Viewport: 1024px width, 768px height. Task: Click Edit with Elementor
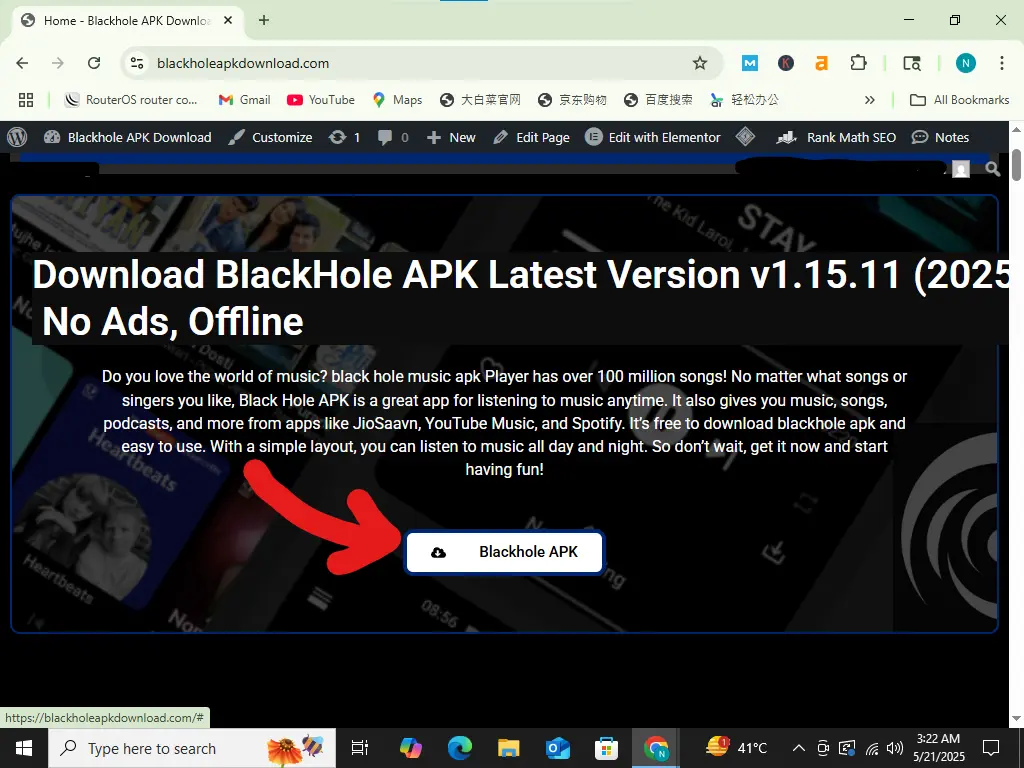coord(653,137)
